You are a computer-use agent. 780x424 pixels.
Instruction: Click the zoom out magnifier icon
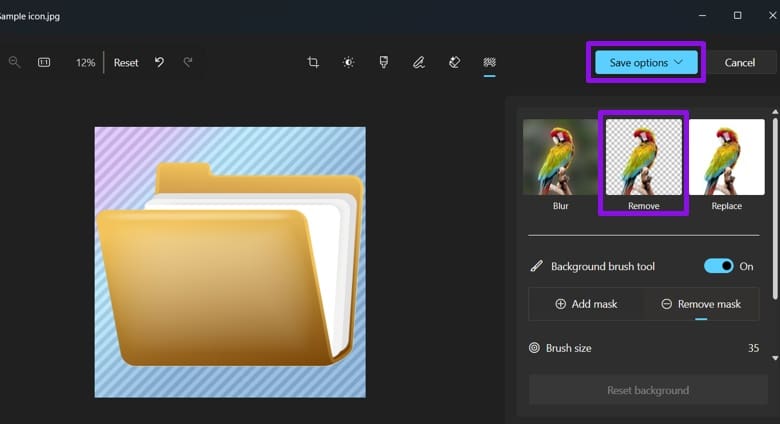pos(14,62)
